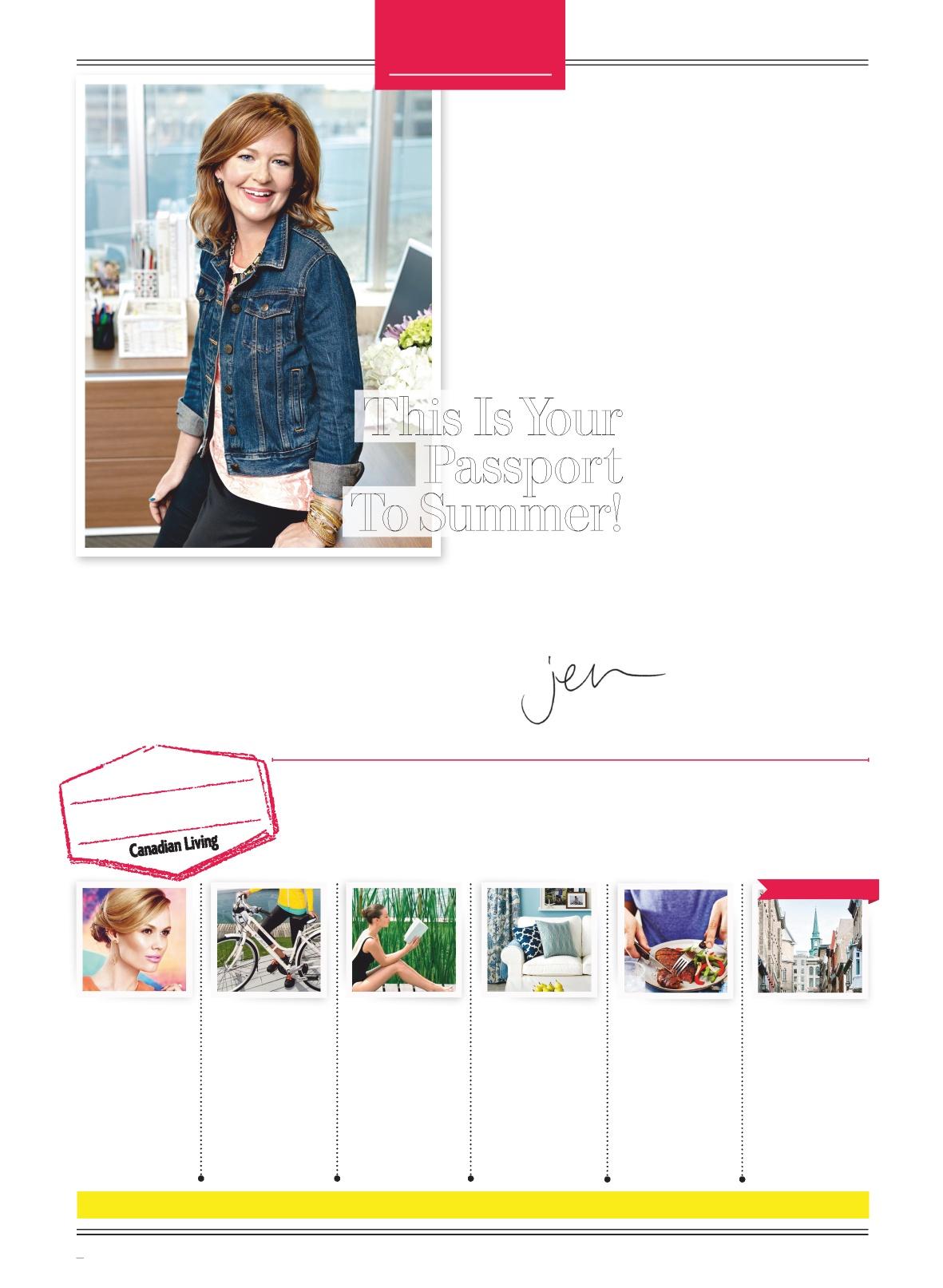The image size is (943, 1288).
Task: Open the white bicycle photo thumbnail
Action: [269, 940]
